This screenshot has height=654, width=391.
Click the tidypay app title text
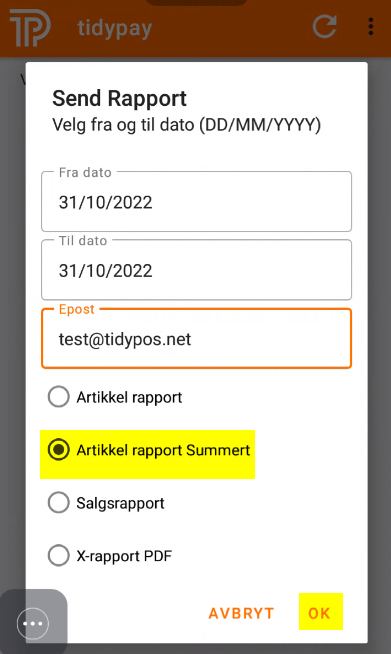115,29
